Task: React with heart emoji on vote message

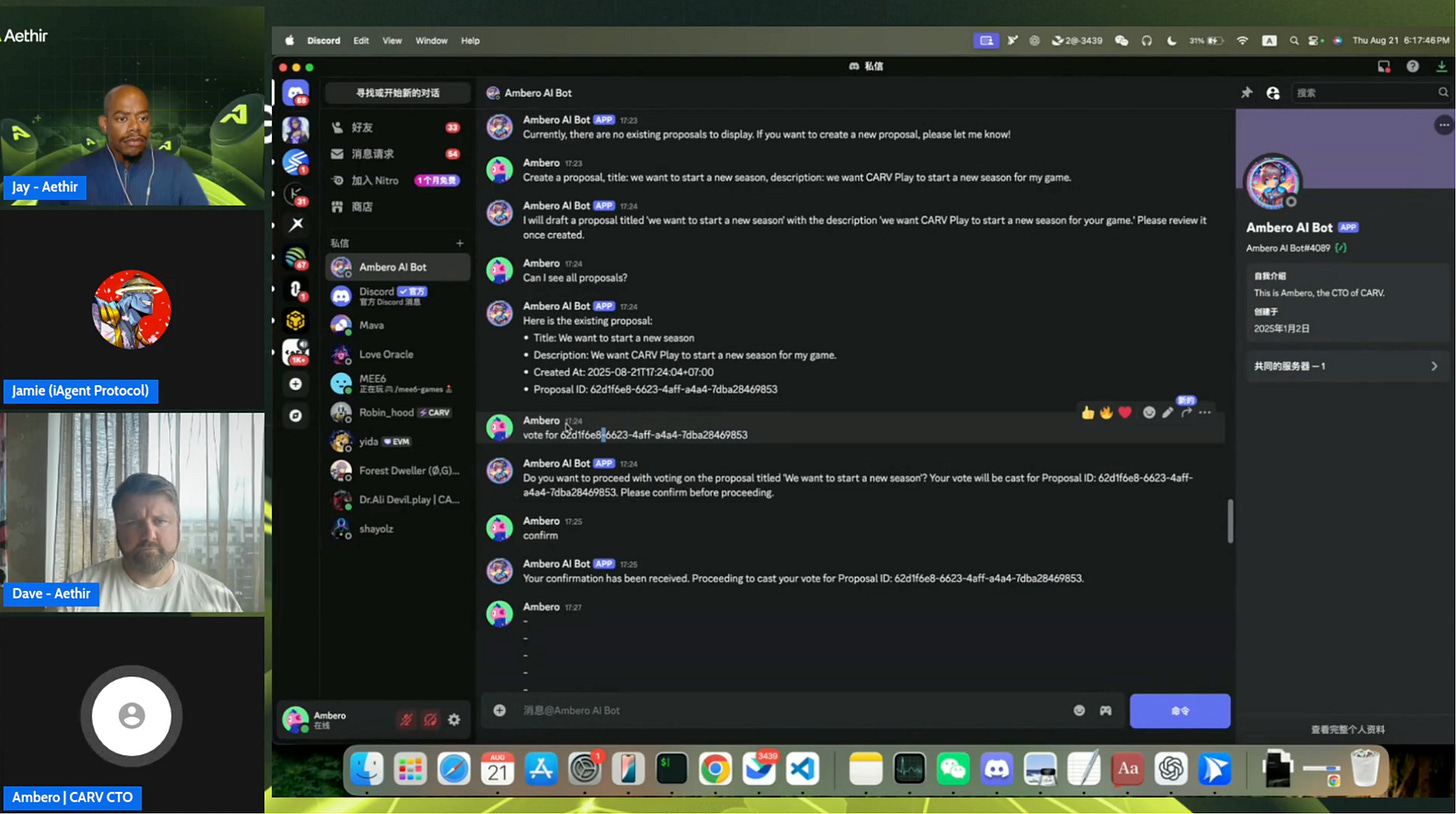Action: (x=1125, y=412)
